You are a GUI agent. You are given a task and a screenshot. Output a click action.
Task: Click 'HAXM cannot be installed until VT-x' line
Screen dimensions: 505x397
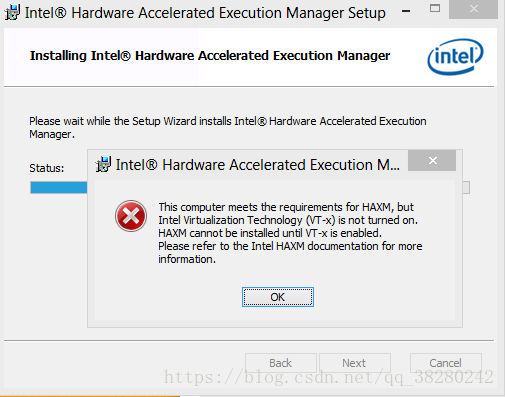(270, 233)
